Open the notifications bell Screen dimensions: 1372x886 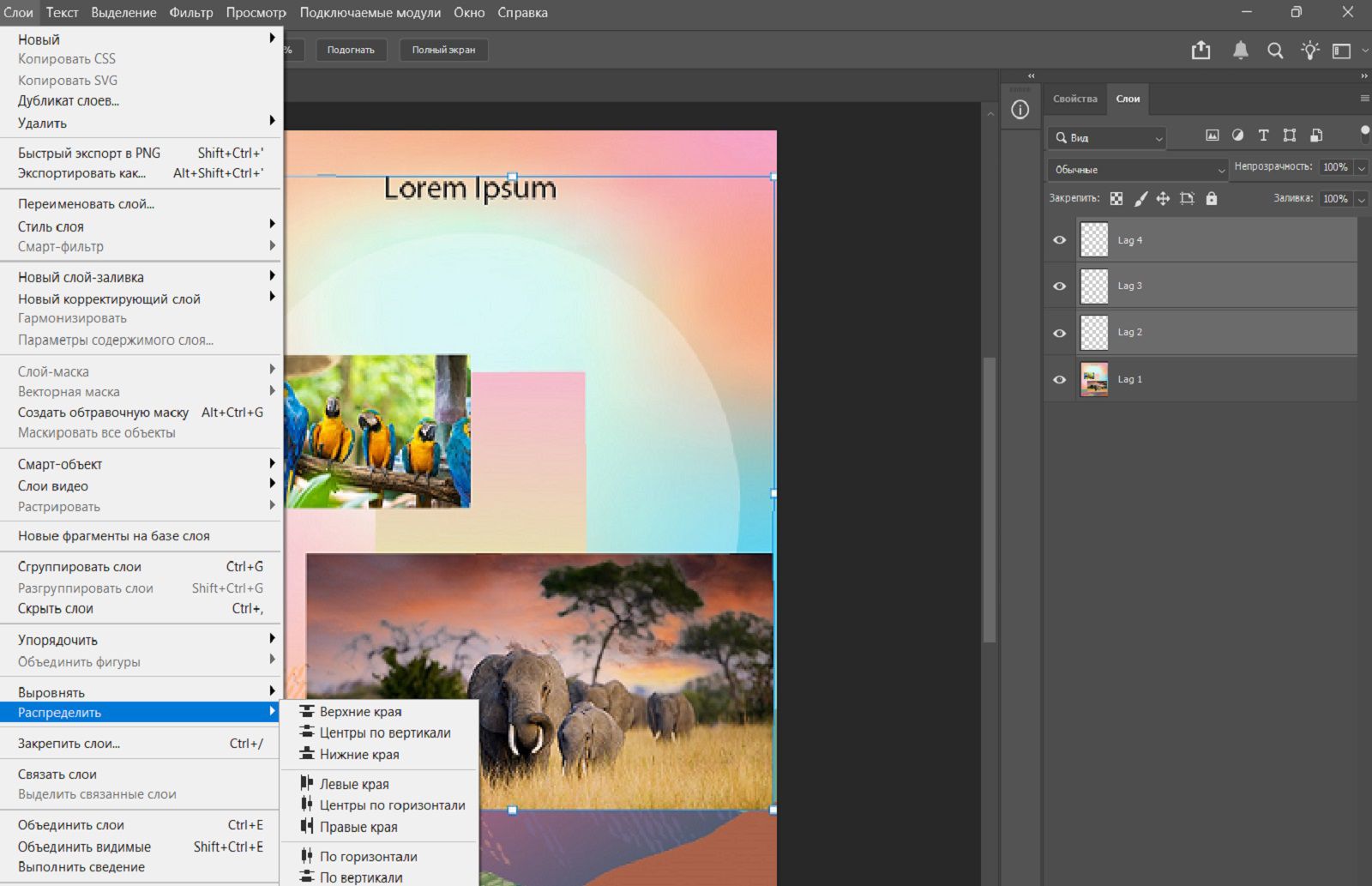tap(1240, 51)
